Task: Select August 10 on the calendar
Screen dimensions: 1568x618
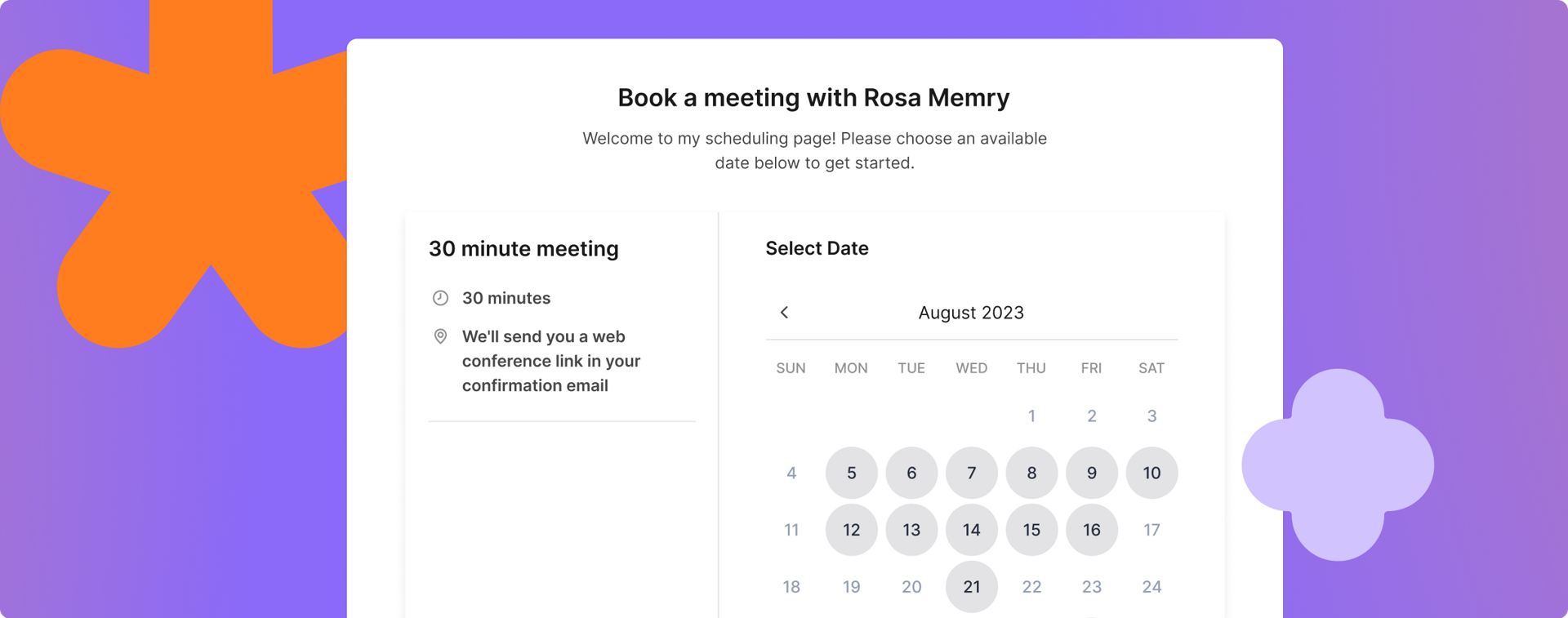Action: (1151, 473)
